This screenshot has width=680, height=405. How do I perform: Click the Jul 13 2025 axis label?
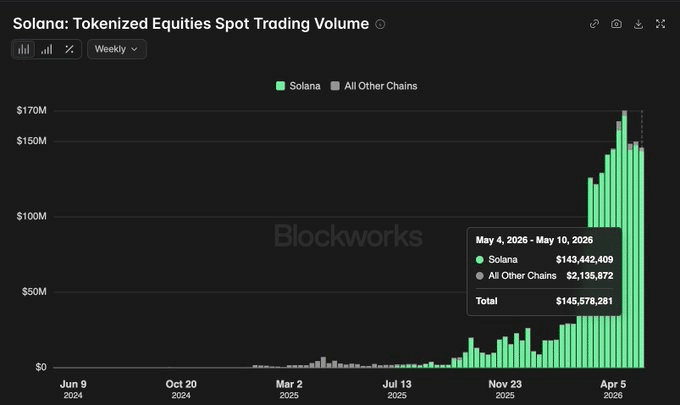point(397,389)
